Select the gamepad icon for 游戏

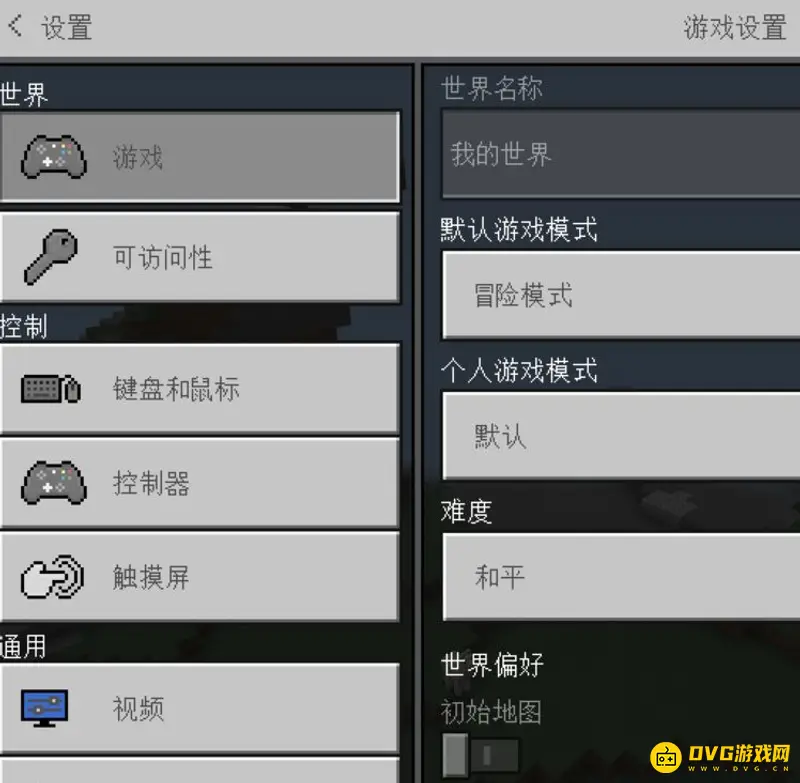(x=54, y=157)
